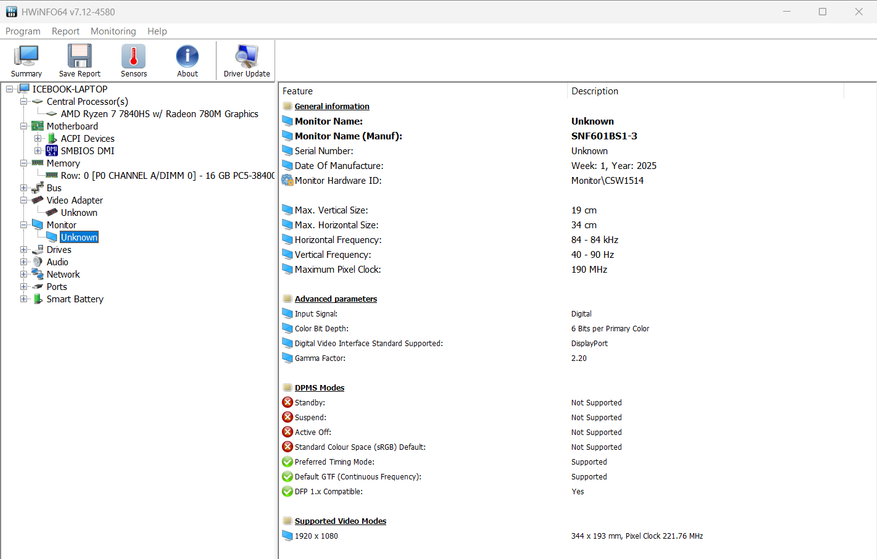Click the Advanced parameters section heading
877x559 pixels.
336,299
